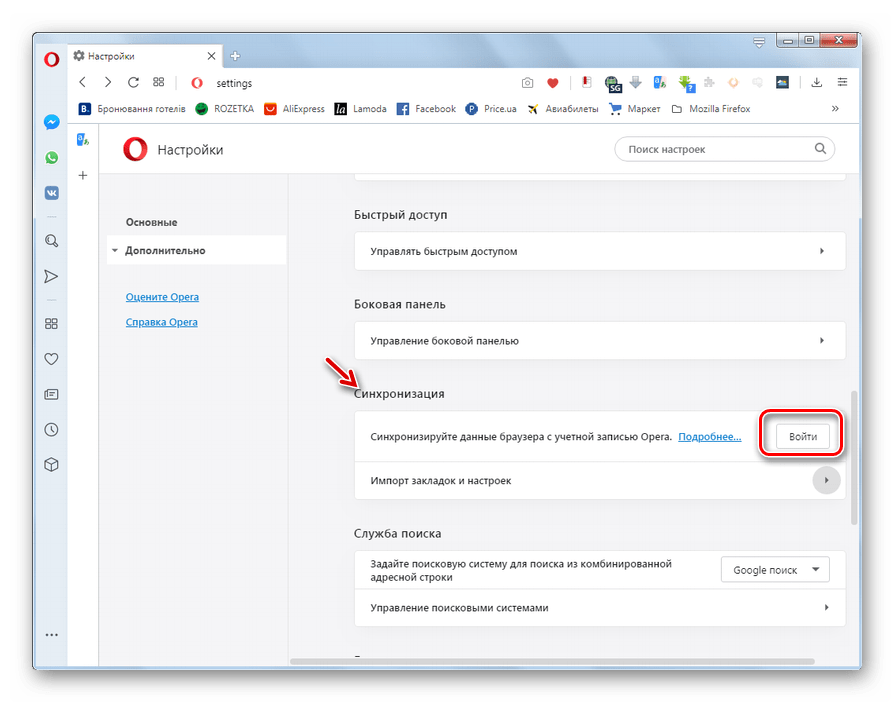Viewport: 895px width, 703px height.
Task: Open Маркет bookmark
Action: coord(635,108)
